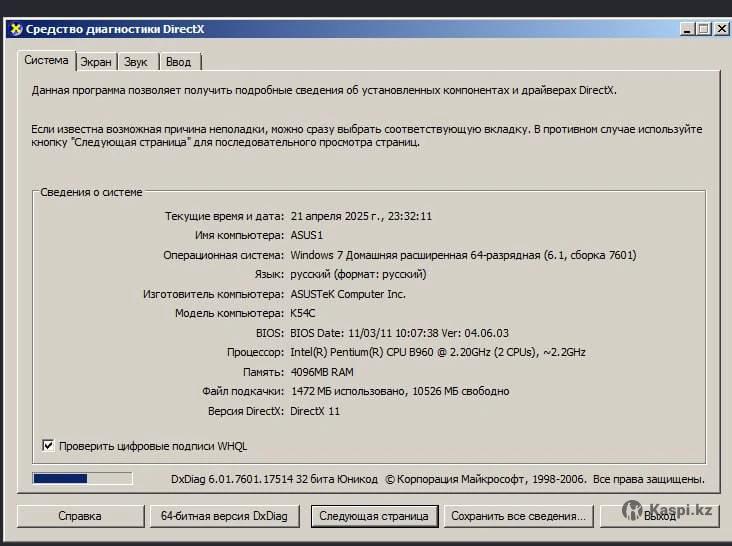732x546 pixels.
Task: Click the BIOS Date value
Action: 399,333
